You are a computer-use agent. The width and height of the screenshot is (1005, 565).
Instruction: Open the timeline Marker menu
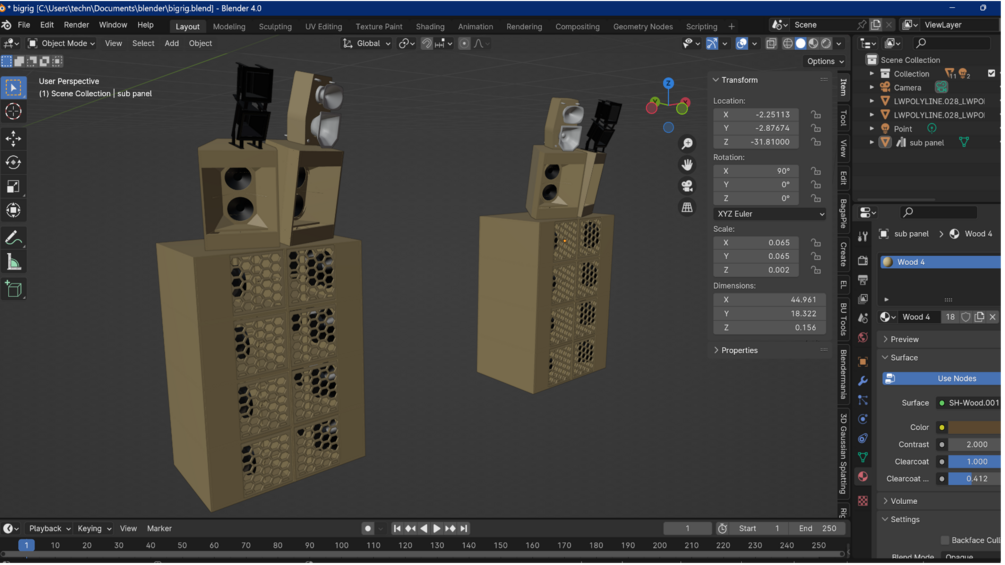tap(160, 530)
